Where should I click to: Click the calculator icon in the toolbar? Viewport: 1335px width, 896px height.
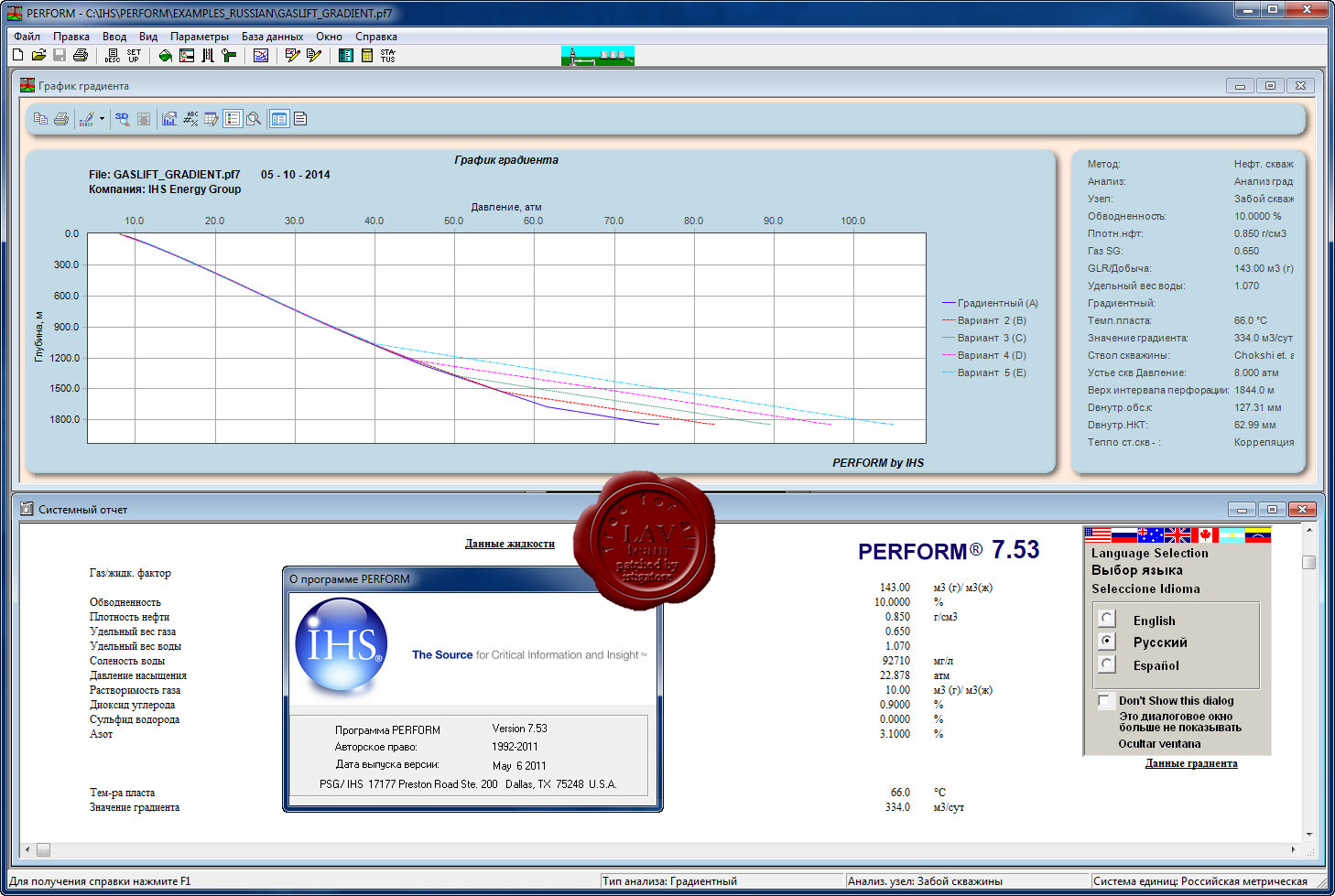[x=366, y=55]
